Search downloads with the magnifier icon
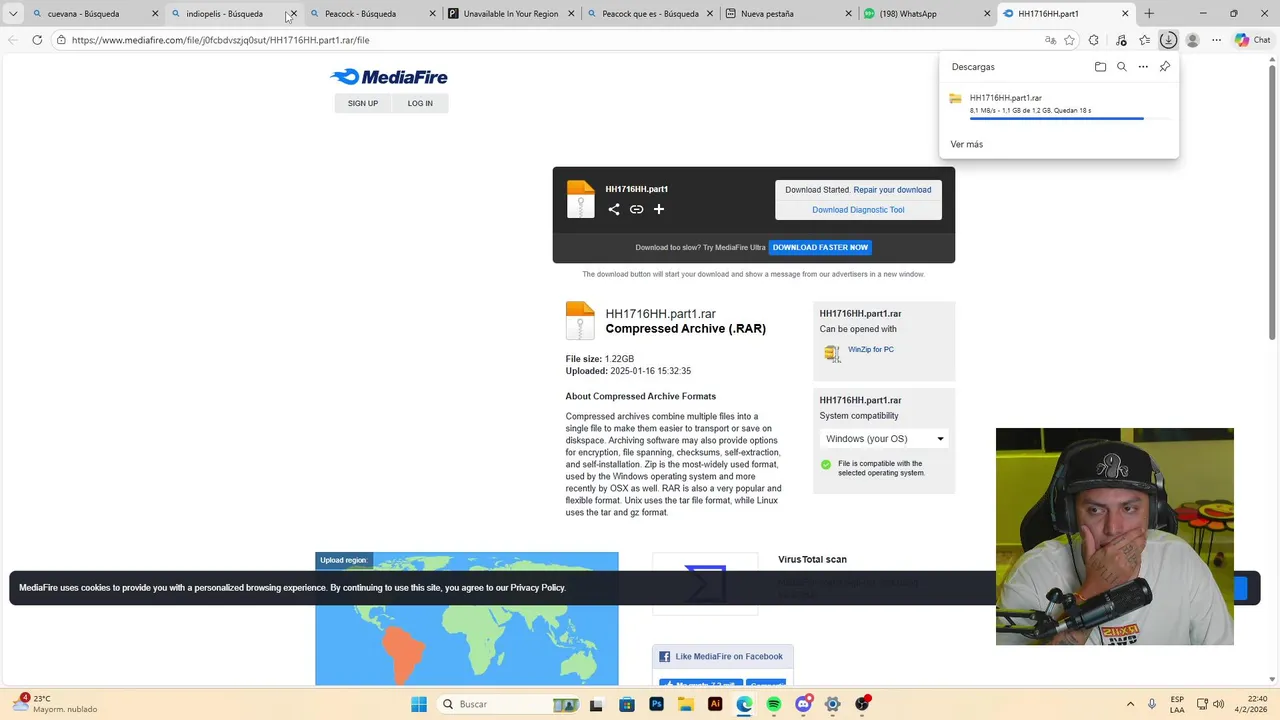 [1122, 67]
